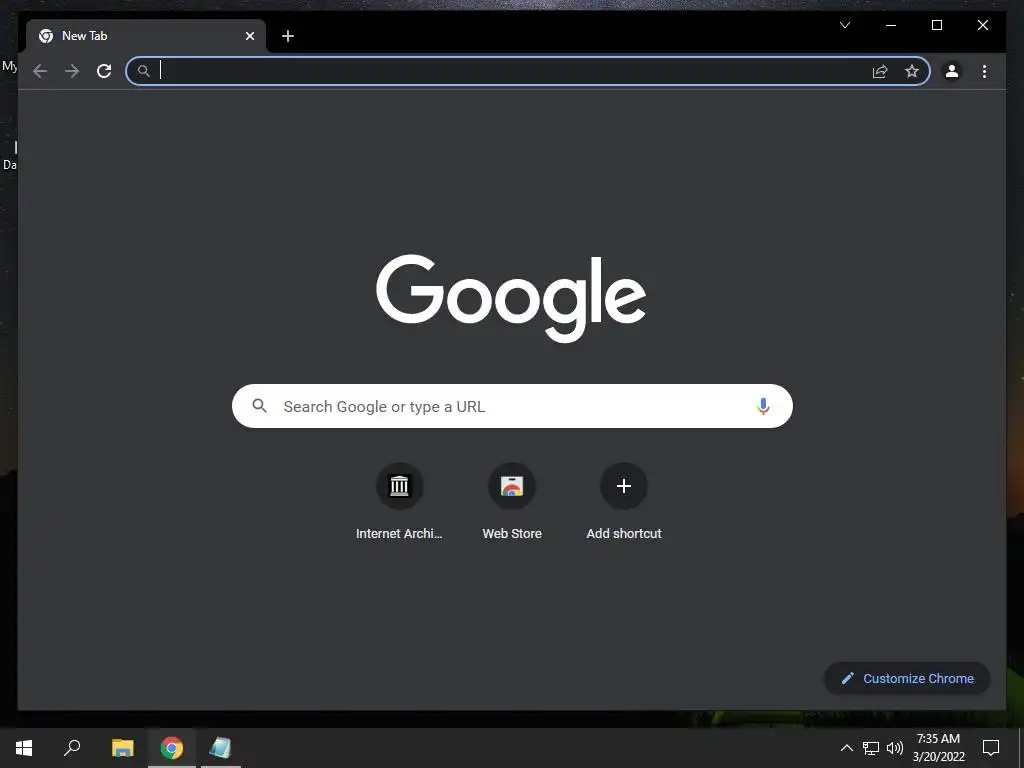This screenshot has width=1024, height=768.
Task: Open the Web Store shortcut
Action: coord(512,502)
